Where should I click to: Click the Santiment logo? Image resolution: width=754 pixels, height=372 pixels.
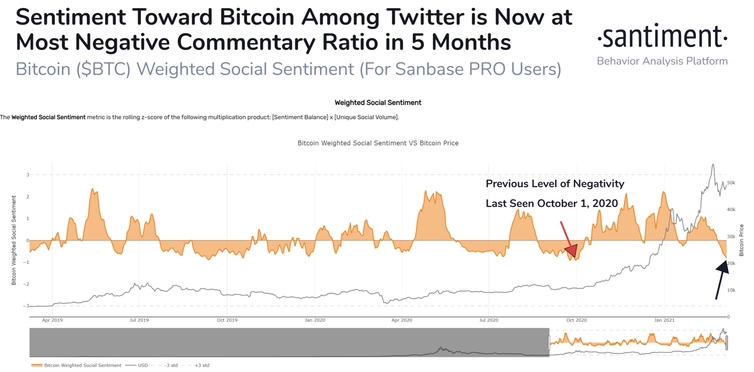tap(662, 37)
